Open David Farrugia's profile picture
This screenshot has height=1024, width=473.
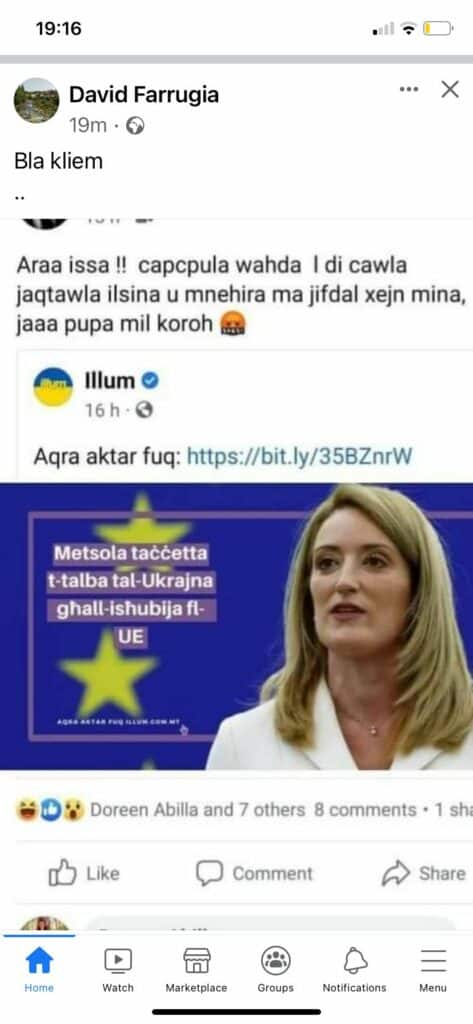pyautogui.click(x=37, y=101)
